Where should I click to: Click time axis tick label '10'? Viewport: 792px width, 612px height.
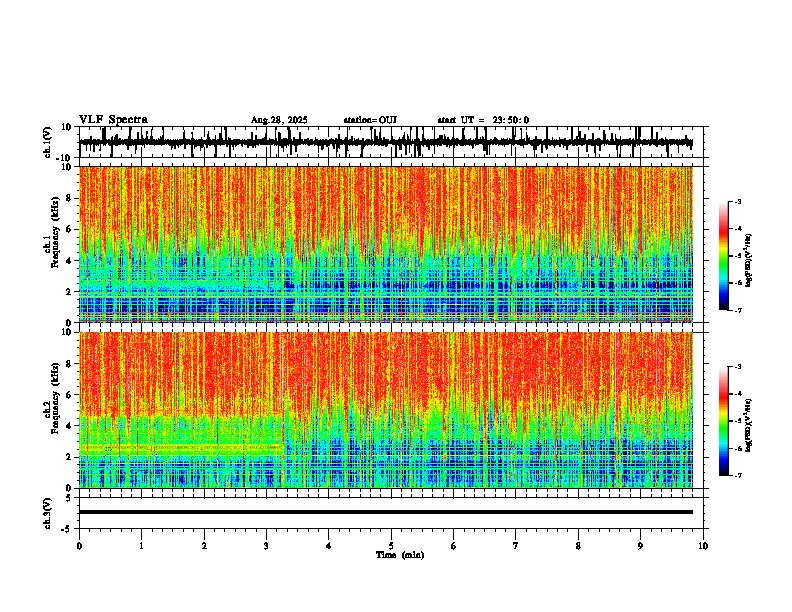[703, 546]
